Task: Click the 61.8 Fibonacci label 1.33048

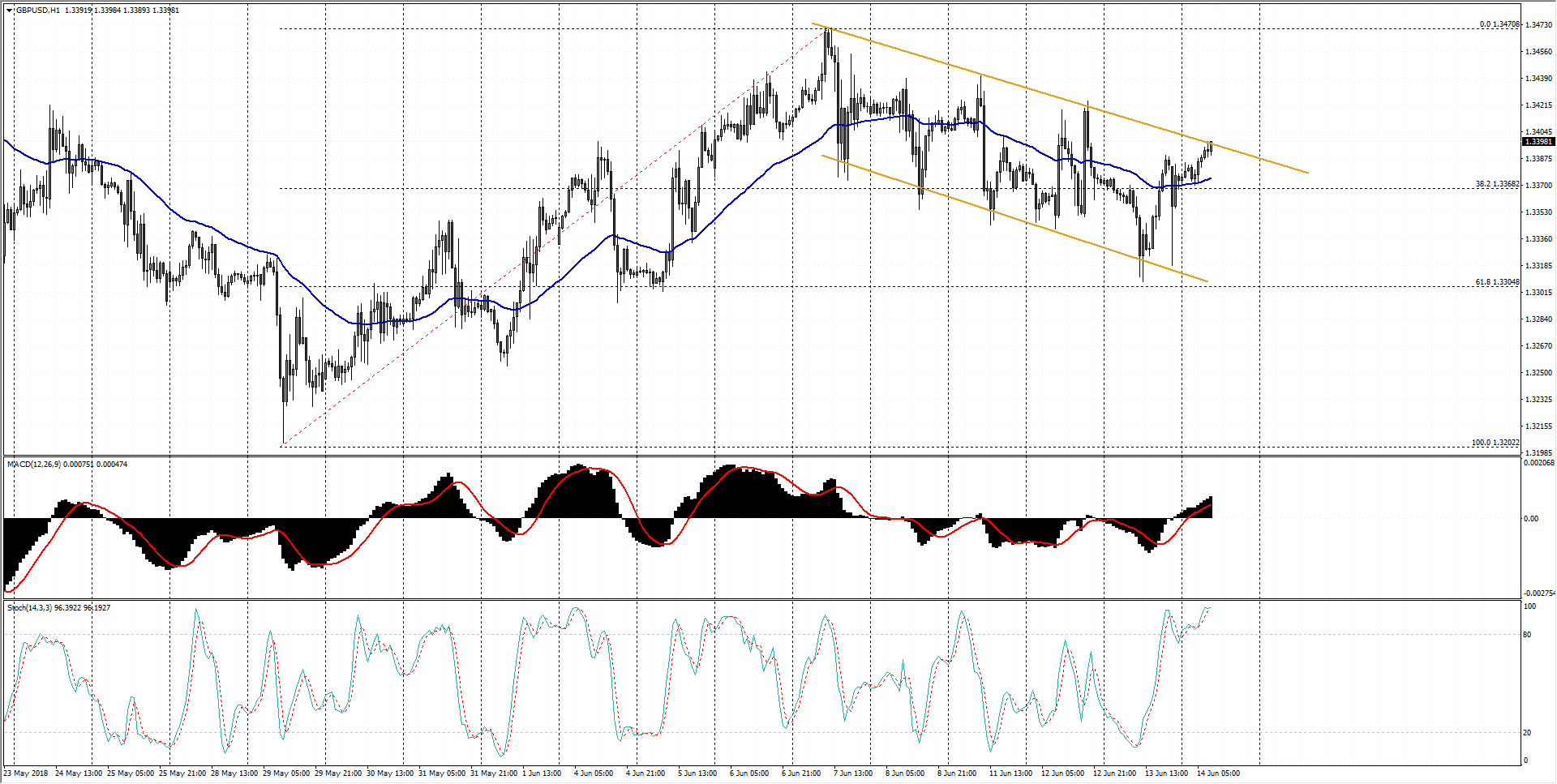Action: [x=1497, y=282]
